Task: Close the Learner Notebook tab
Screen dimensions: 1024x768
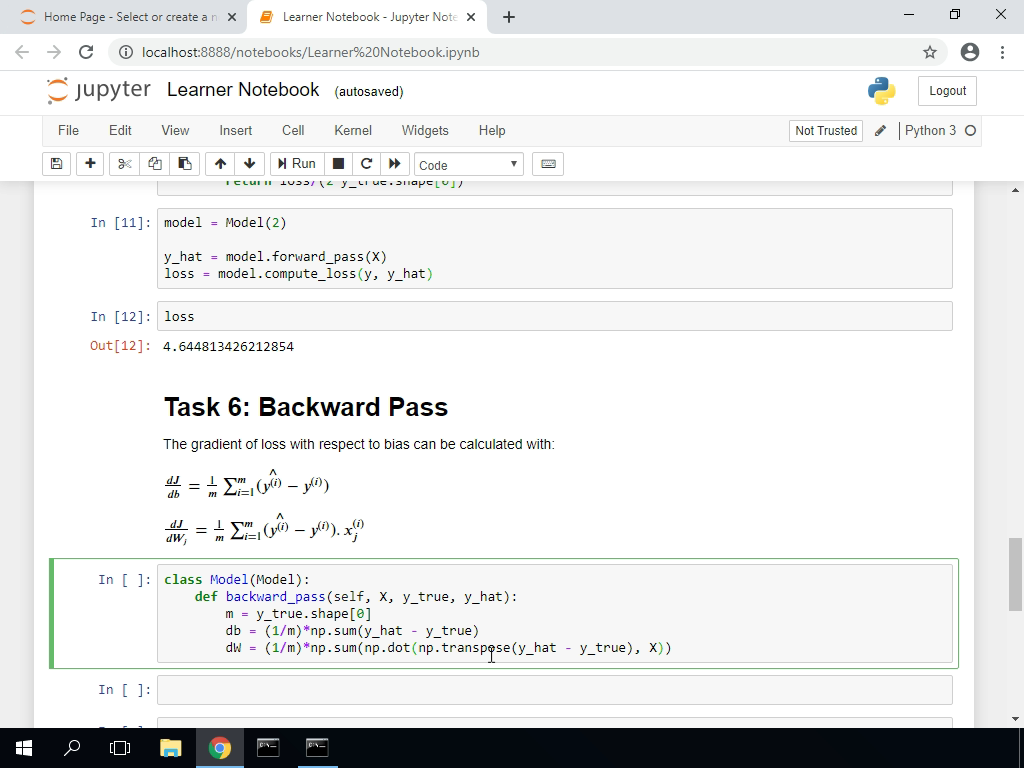Action: click(x=471, y=17)
